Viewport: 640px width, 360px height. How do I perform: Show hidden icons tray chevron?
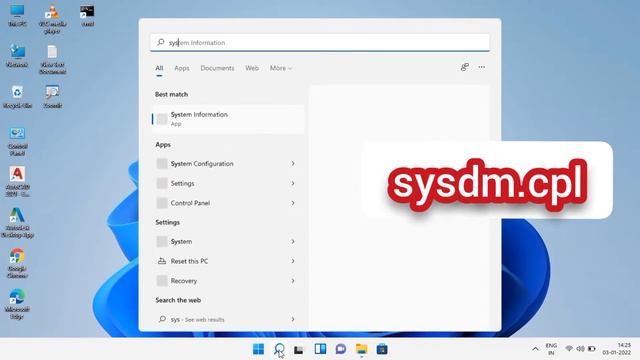point(535,349)
